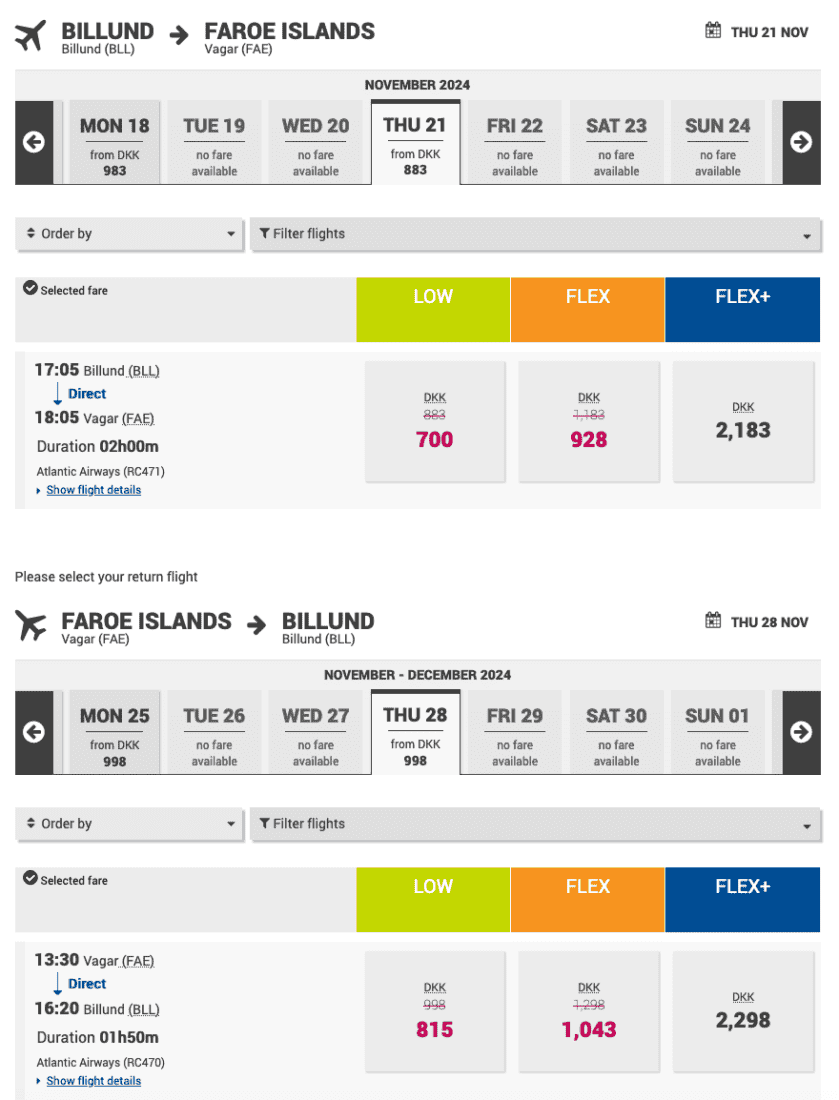
Task: Select the 700 DKK LOW outbound fare
Action: 435,421
